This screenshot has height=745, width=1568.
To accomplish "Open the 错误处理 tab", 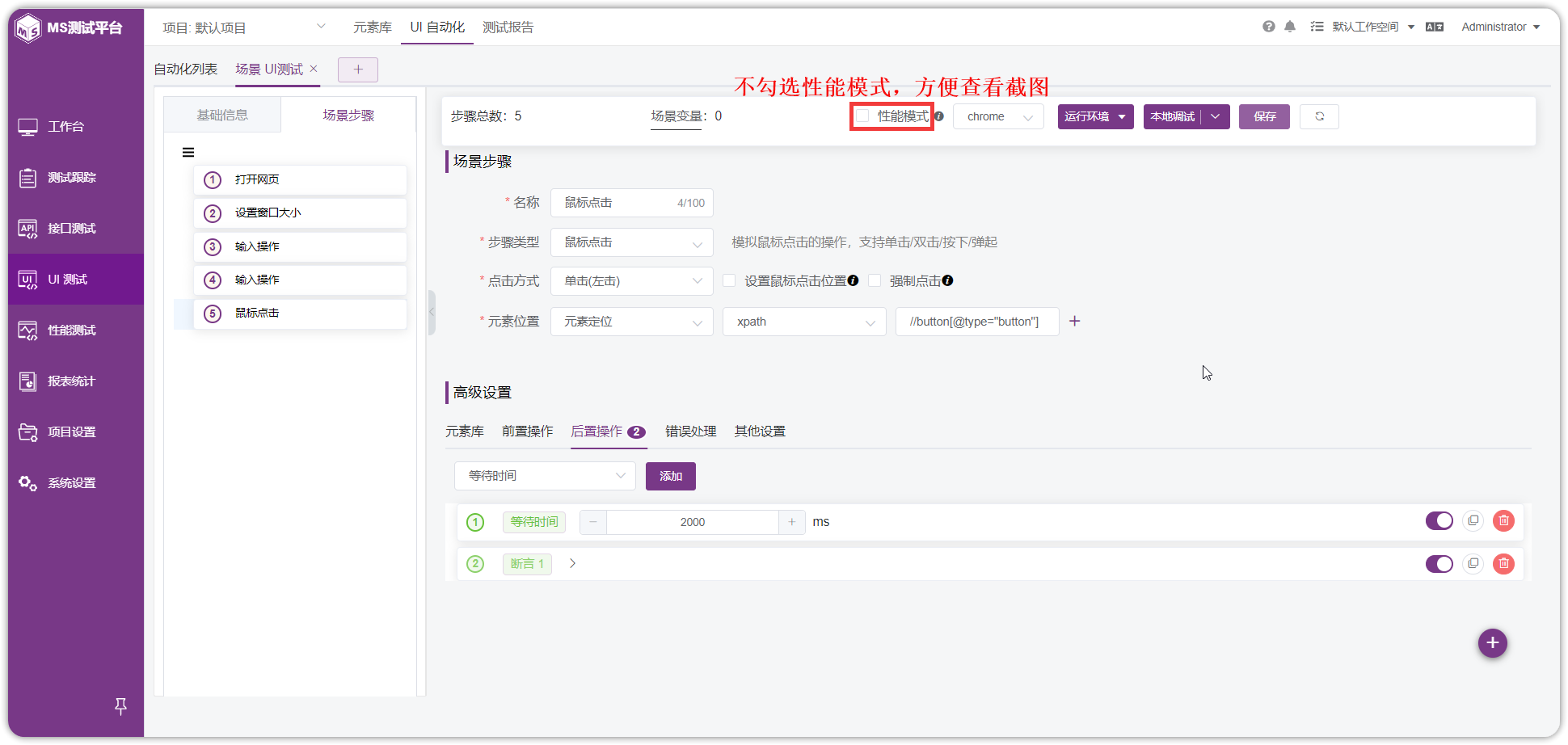I will [x=691, y=431].
